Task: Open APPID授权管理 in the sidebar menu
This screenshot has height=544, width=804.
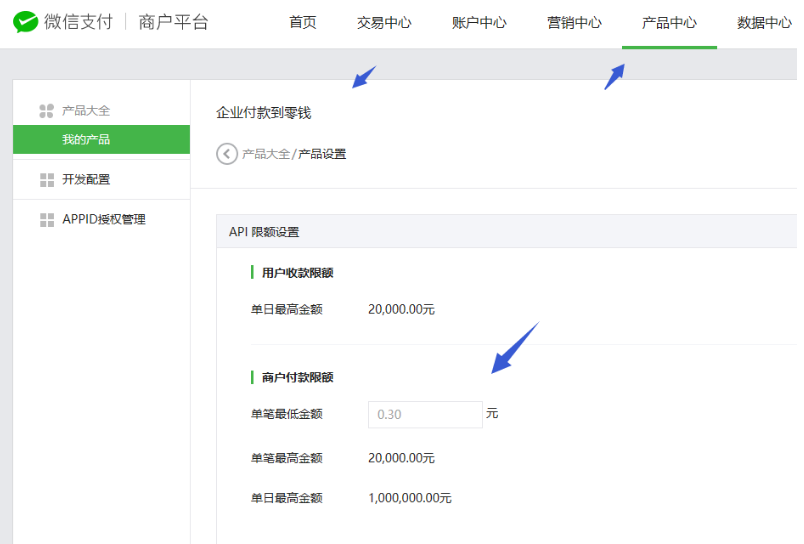Action: (104, 220)
